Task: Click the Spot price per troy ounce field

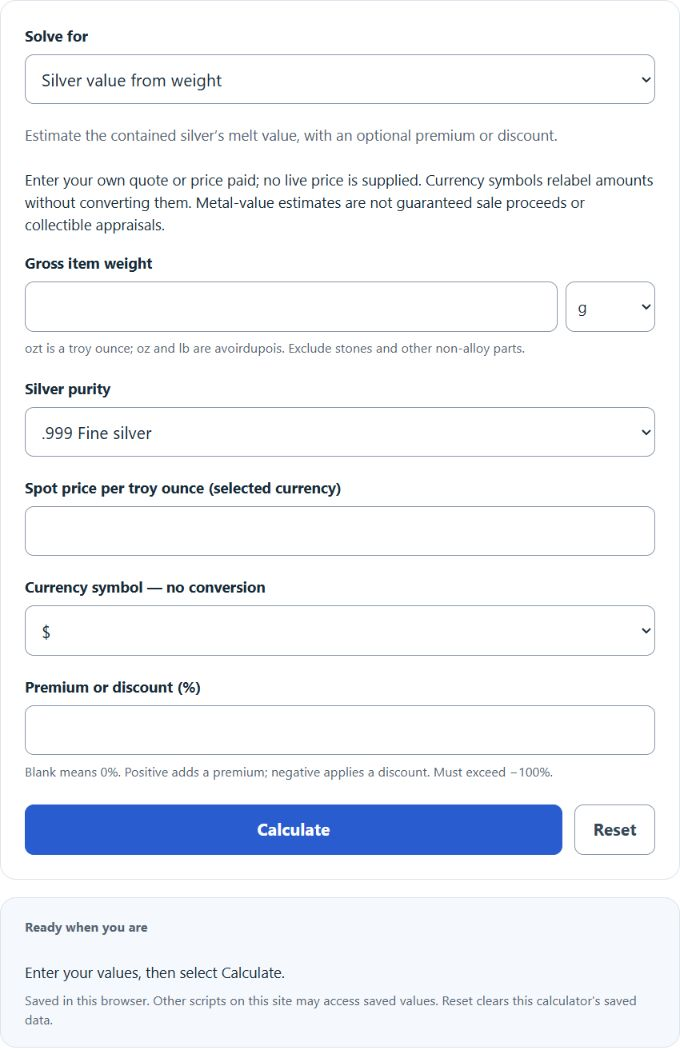Action: 340,531
